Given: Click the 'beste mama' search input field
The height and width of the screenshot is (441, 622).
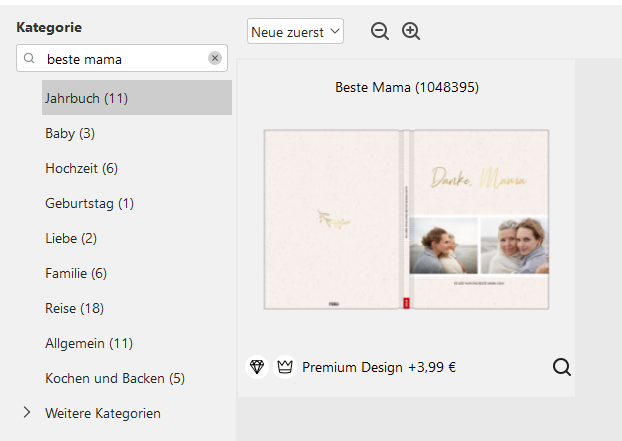Looking at the screenshot, I should 120,59.
